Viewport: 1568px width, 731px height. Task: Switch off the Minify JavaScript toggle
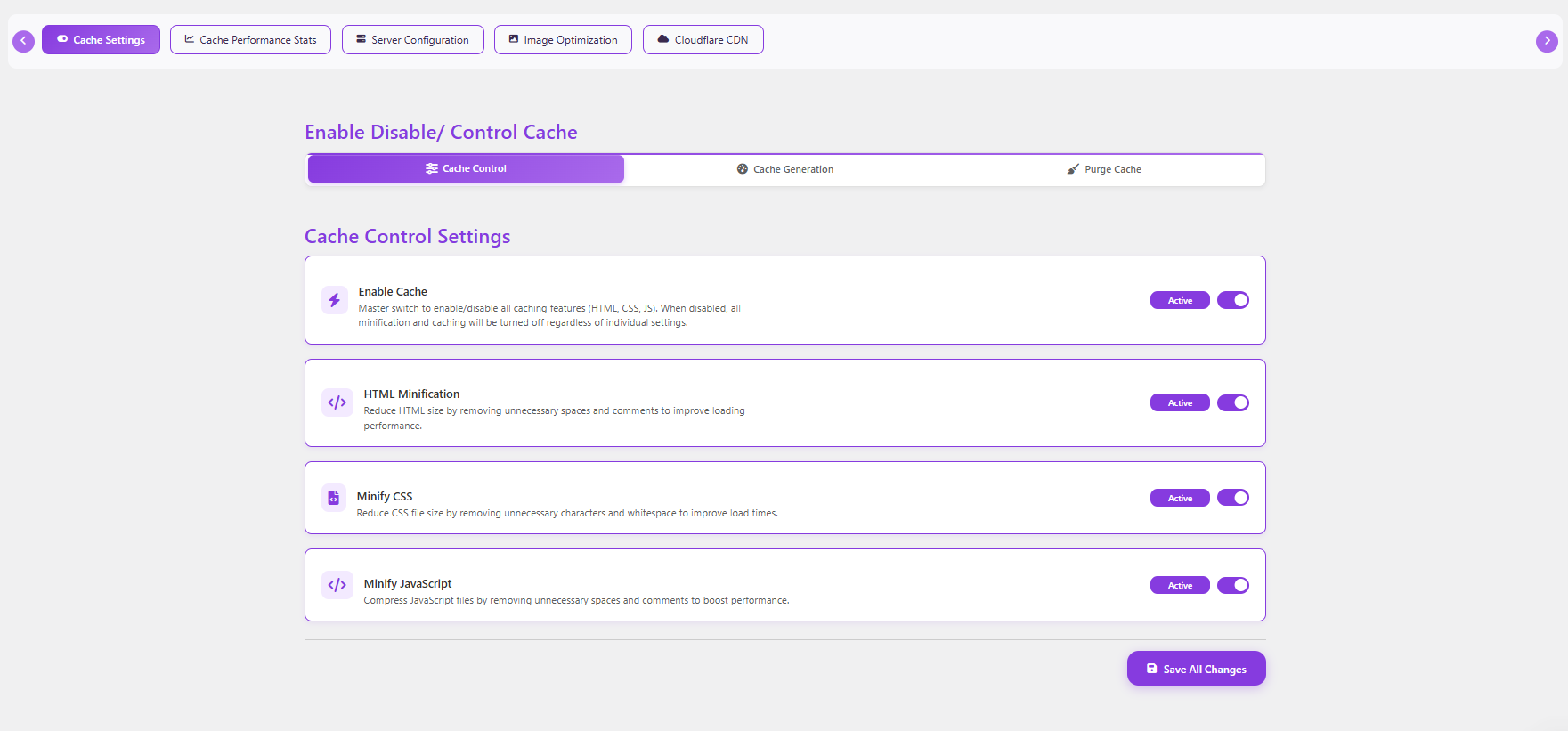click(1232, 585)
